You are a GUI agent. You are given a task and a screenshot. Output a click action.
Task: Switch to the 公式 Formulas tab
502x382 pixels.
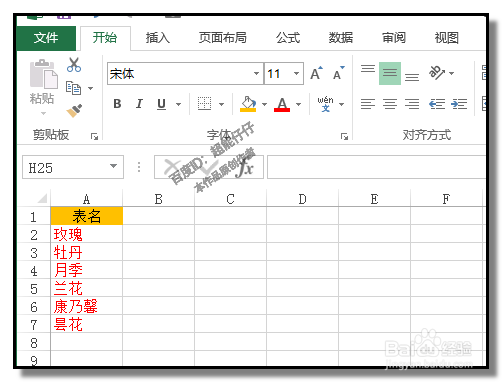pos(288,38)
